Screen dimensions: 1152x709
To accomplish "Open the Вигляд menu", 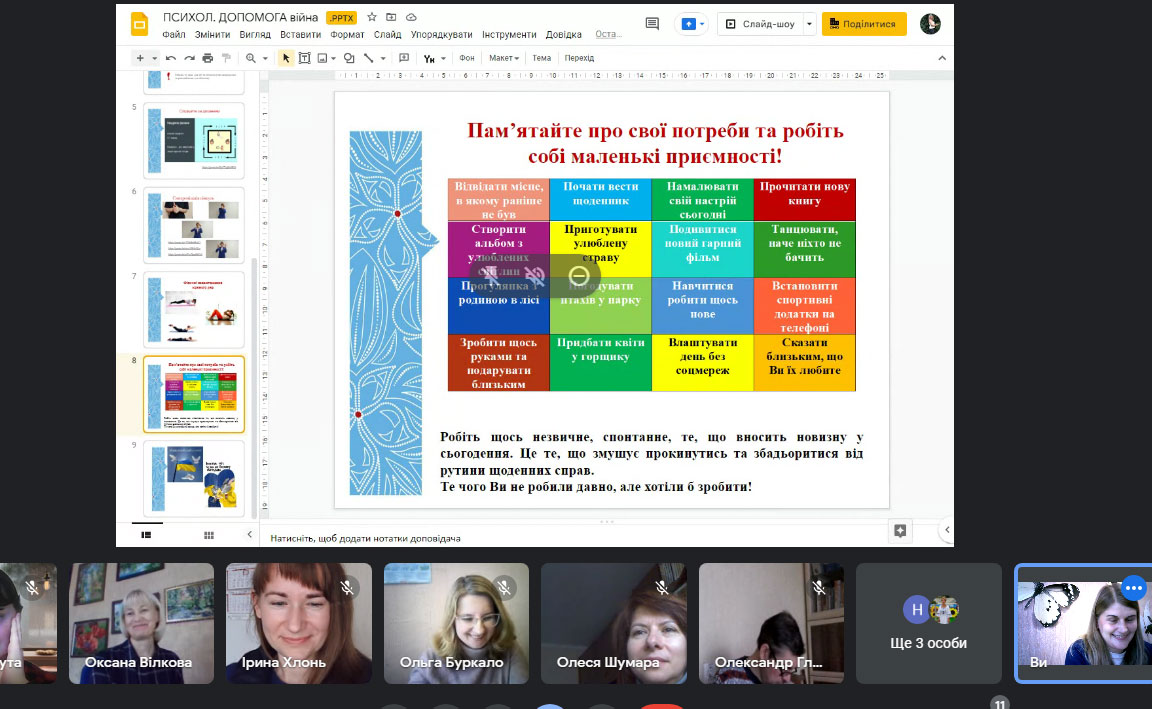I will point(255,35).
